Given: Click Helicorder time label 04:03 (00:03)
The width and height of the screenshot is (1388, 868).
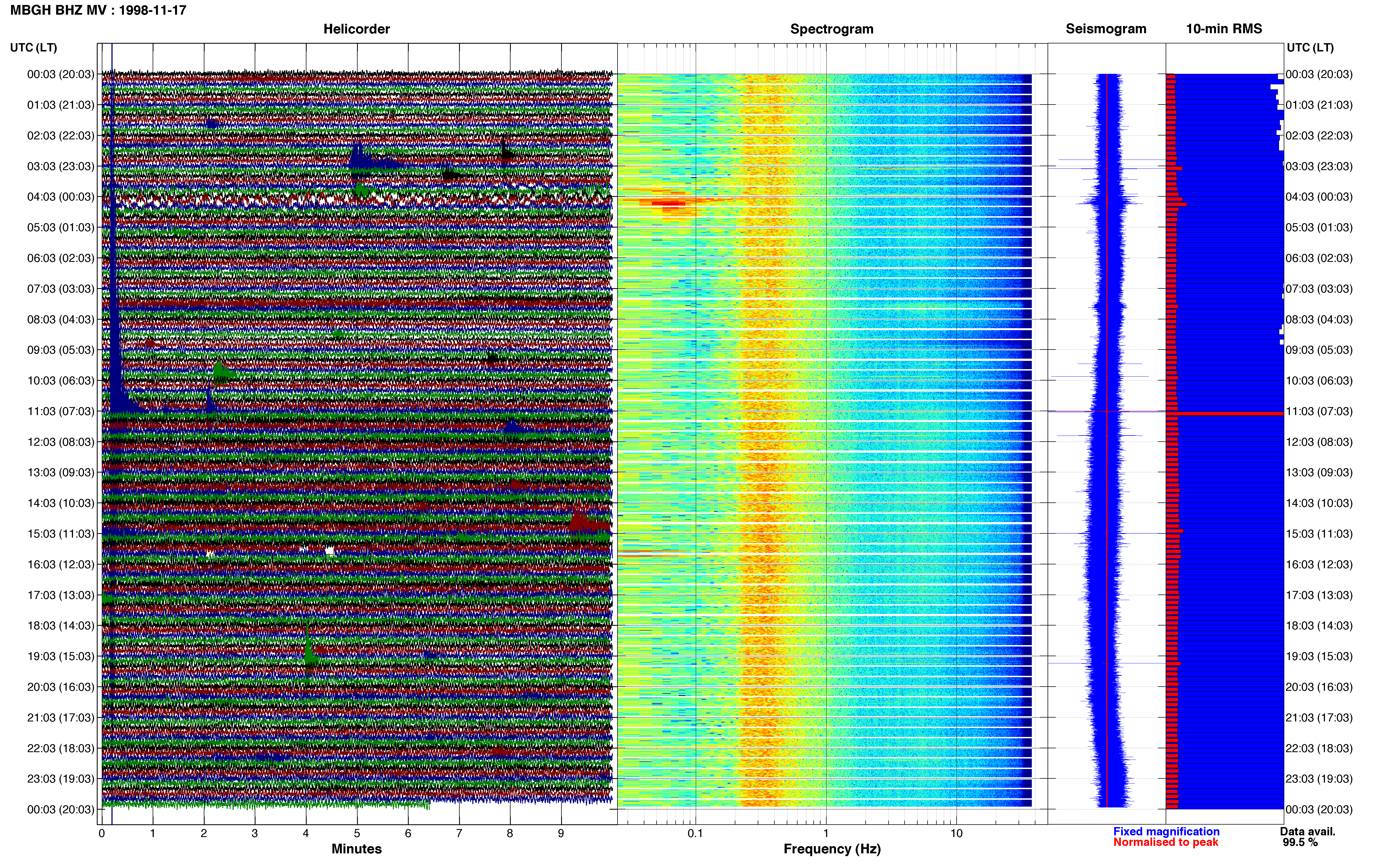Looking at the screenshot, I should pyautogui.click(x=61, y=197).
